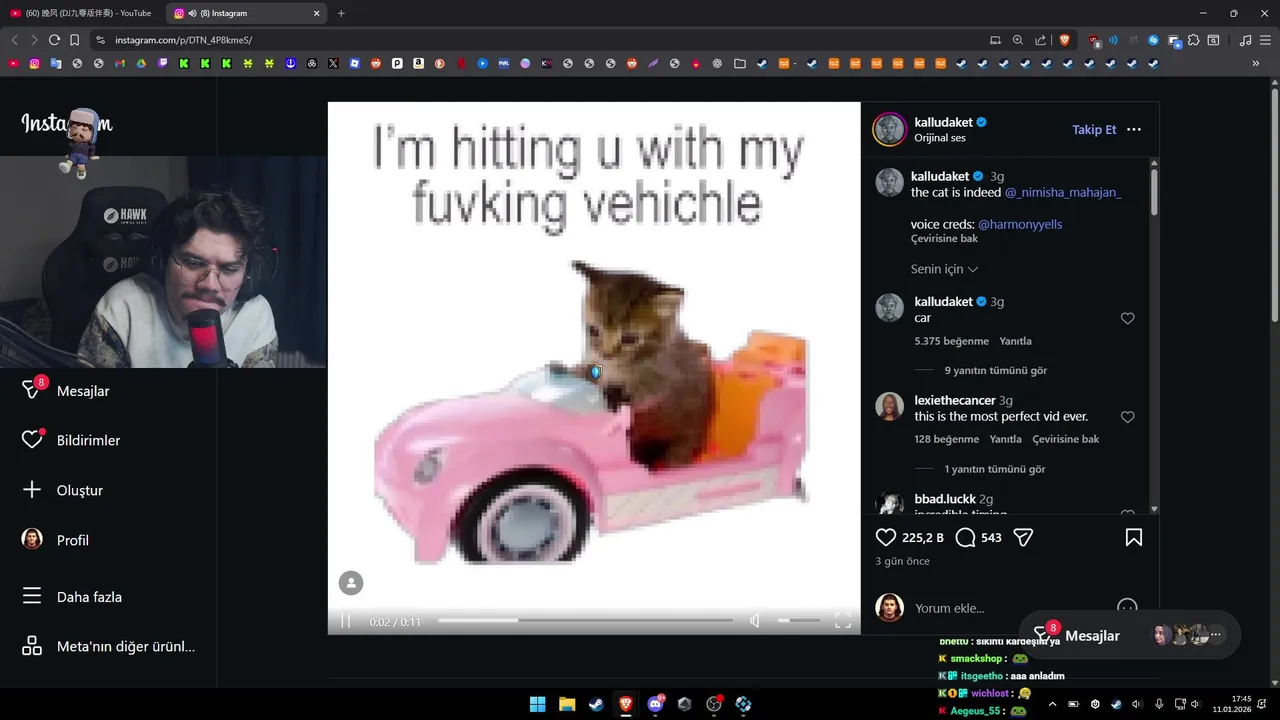
Task: Open a new browser tab
Action: (341, 13)
